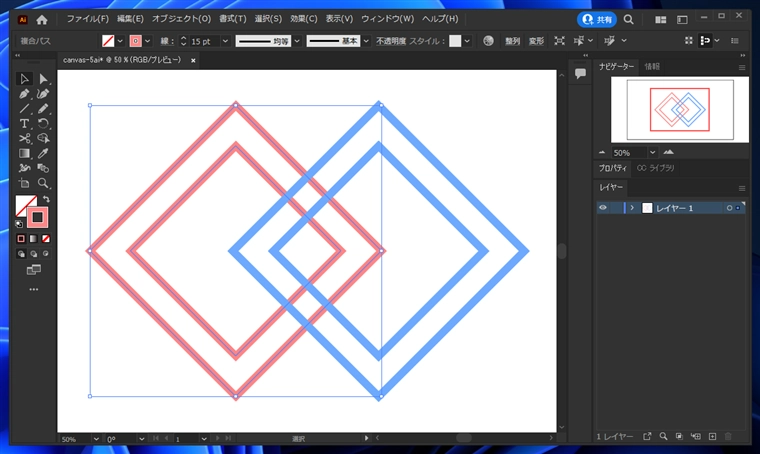Open the stroke color dropdown arrow
Image resolution: width=760 pixels, height=454 pixels.
click(147, 41)
